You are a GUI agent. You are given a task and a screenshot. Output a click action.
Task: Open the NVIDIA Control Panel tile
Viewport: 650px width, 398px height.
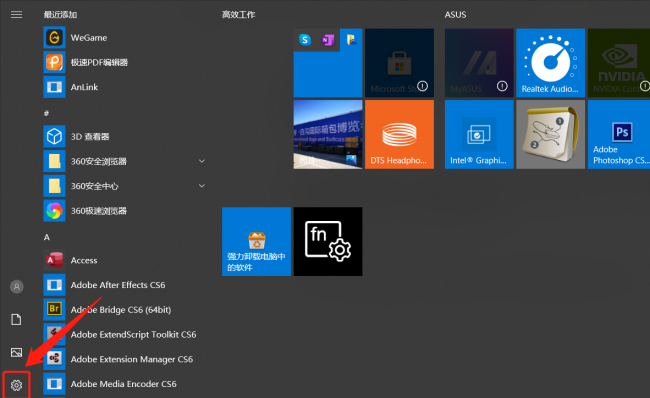tap(619, 63)
